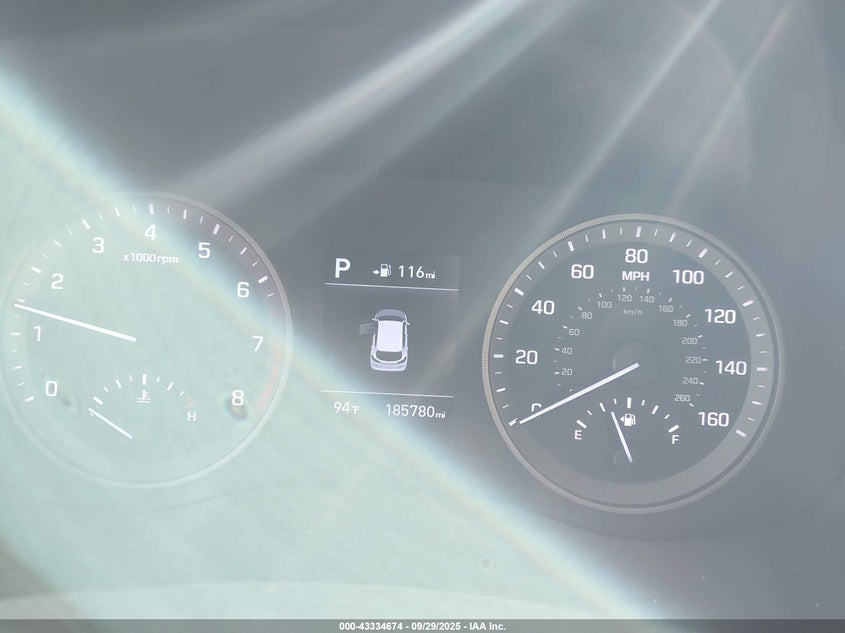Click the 4 mark on tachometer
This screenshot has width=845, height=633.
click(150, 233)
